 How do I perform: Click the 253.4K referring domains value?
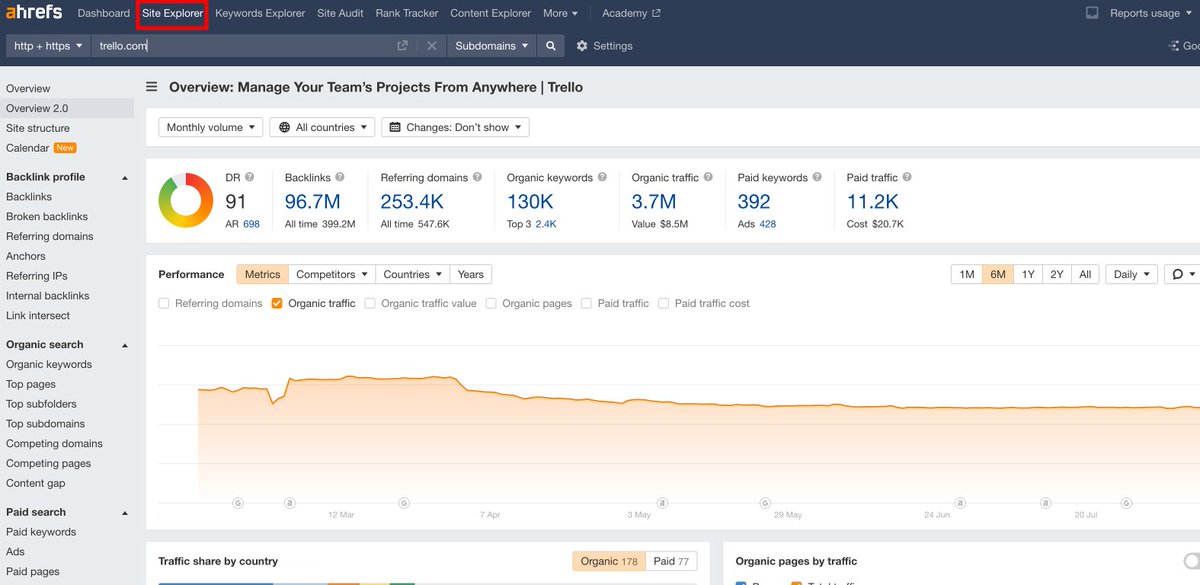pyautogui.click(x=412, y=202)
